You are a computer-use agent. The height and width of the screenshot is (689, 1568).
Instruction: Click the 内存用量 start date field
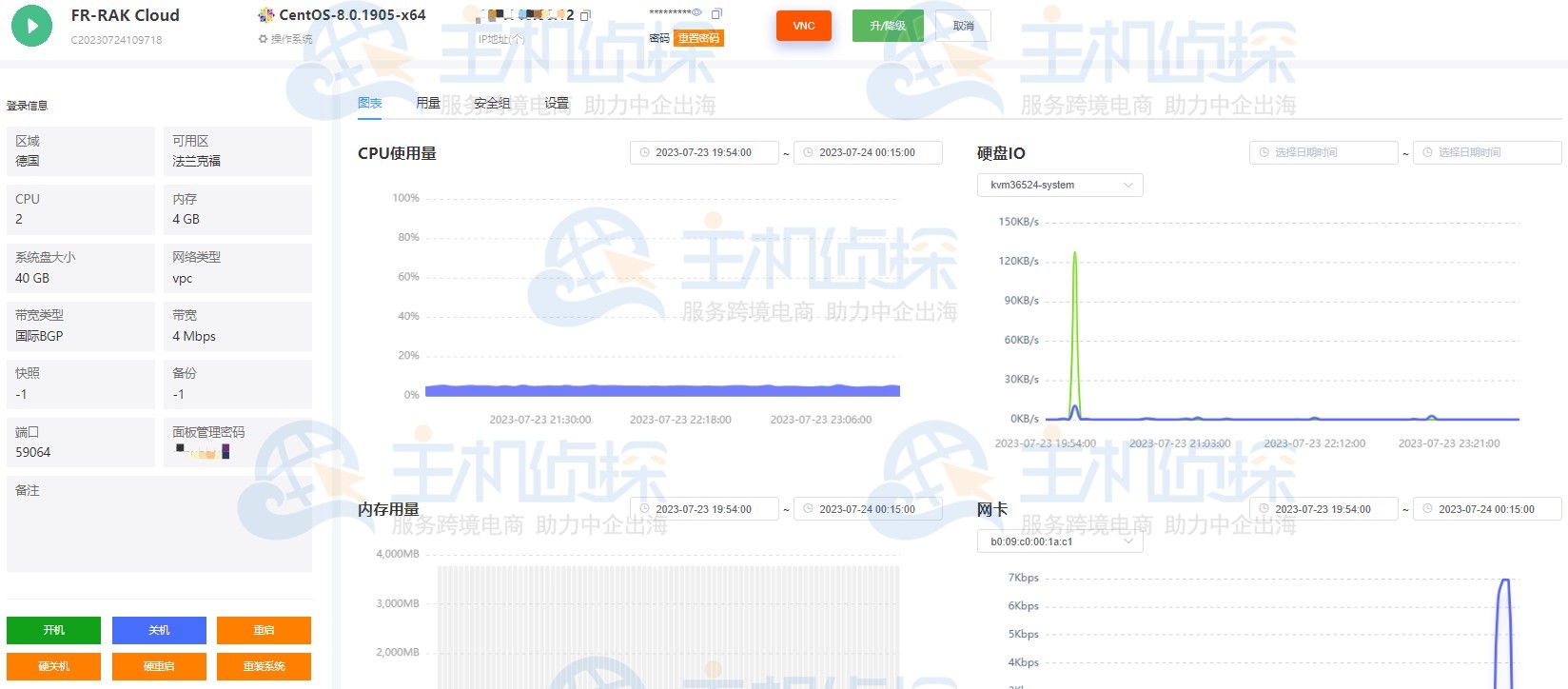click(x=704, y=509)
